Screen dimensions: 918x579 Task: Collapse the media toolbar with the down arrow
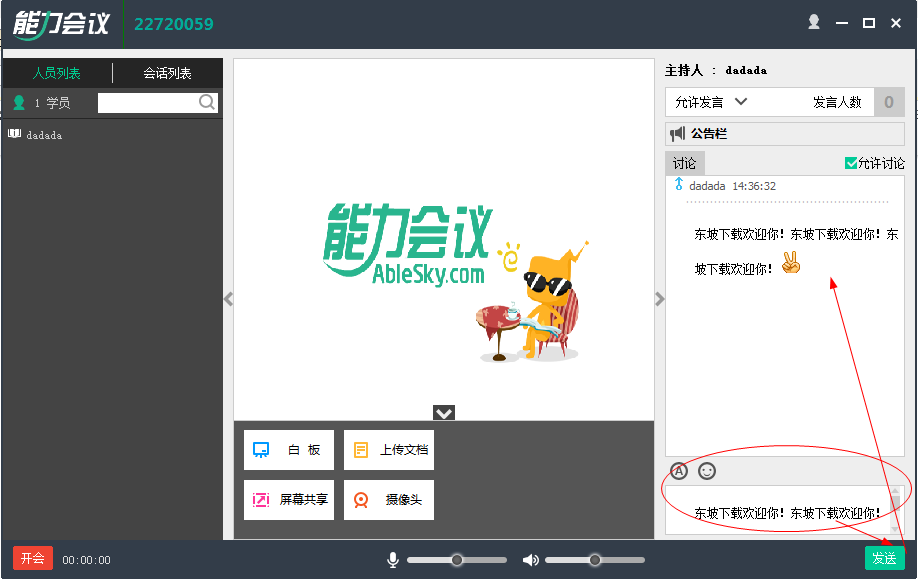[x=443, y=412]
